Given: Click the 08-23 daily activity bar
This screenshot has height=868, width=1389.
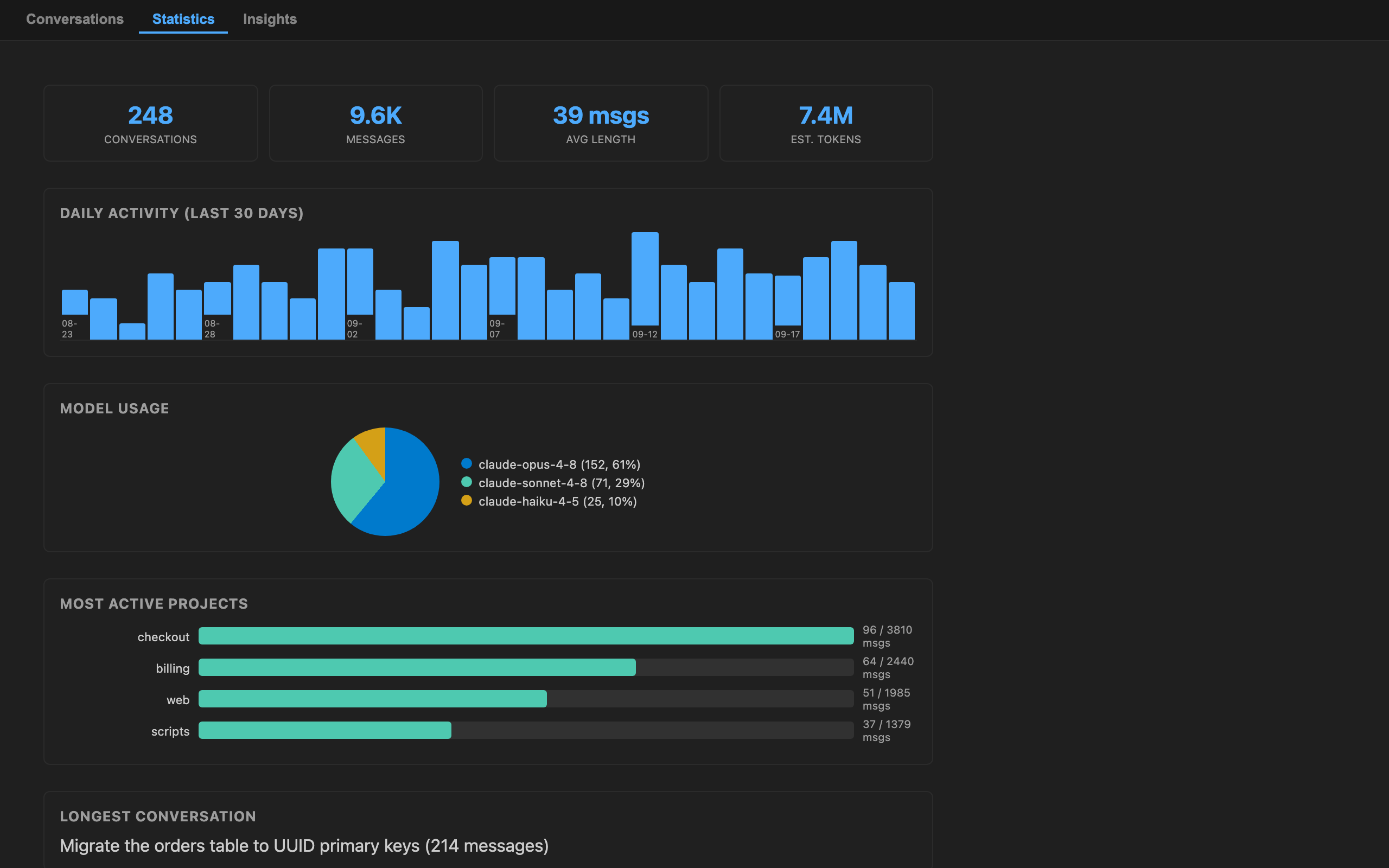Looking at the screenshot, I should (x=75, y=302).
